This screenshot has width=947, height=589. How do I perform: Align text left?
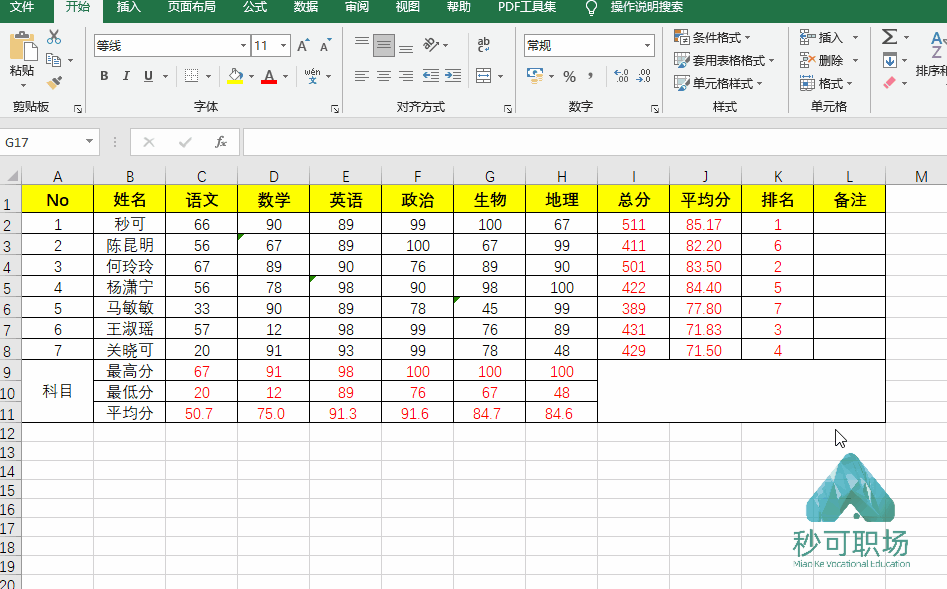point(362,76)
